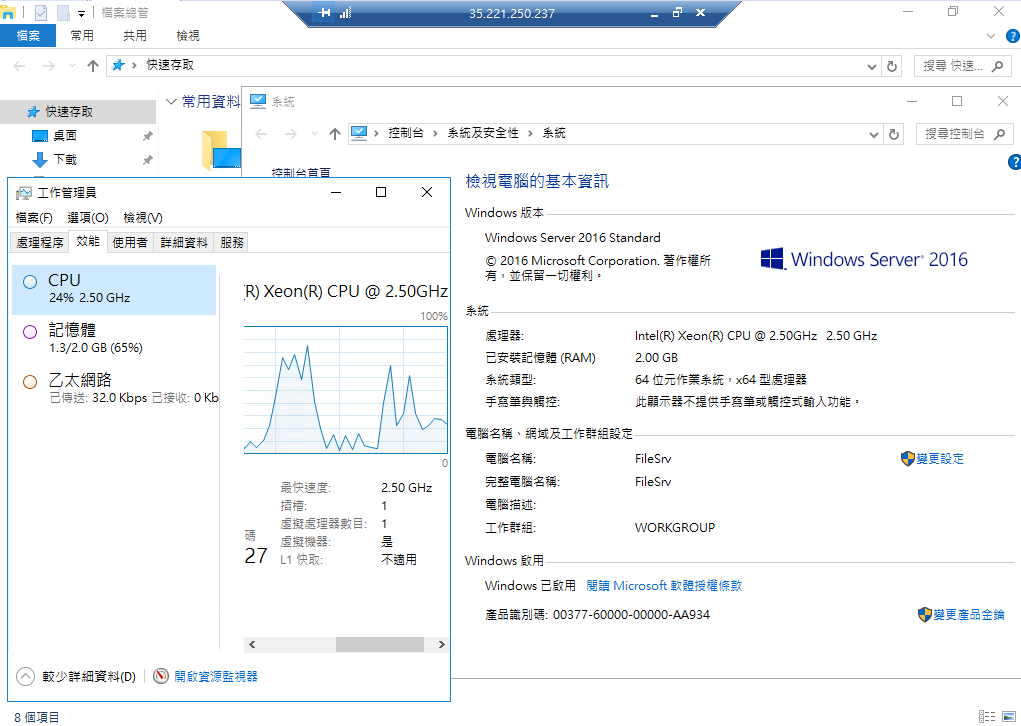
Task: Open 閱讀 Microsoft 軟體授權條款 link
Action: coord(664,585)
